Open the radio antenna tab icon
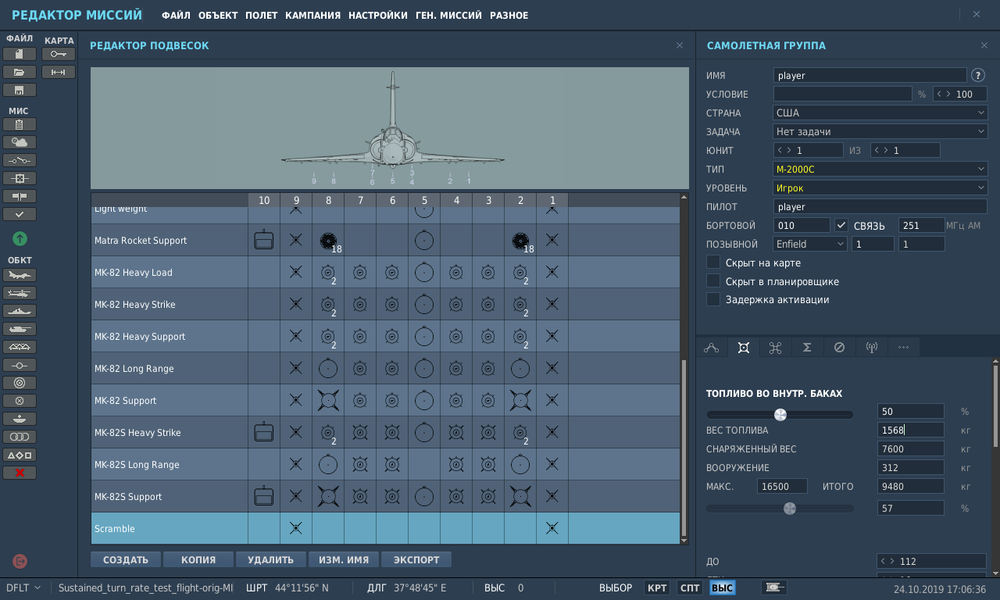Screen dimensions: 1000x600 (871, 347)
